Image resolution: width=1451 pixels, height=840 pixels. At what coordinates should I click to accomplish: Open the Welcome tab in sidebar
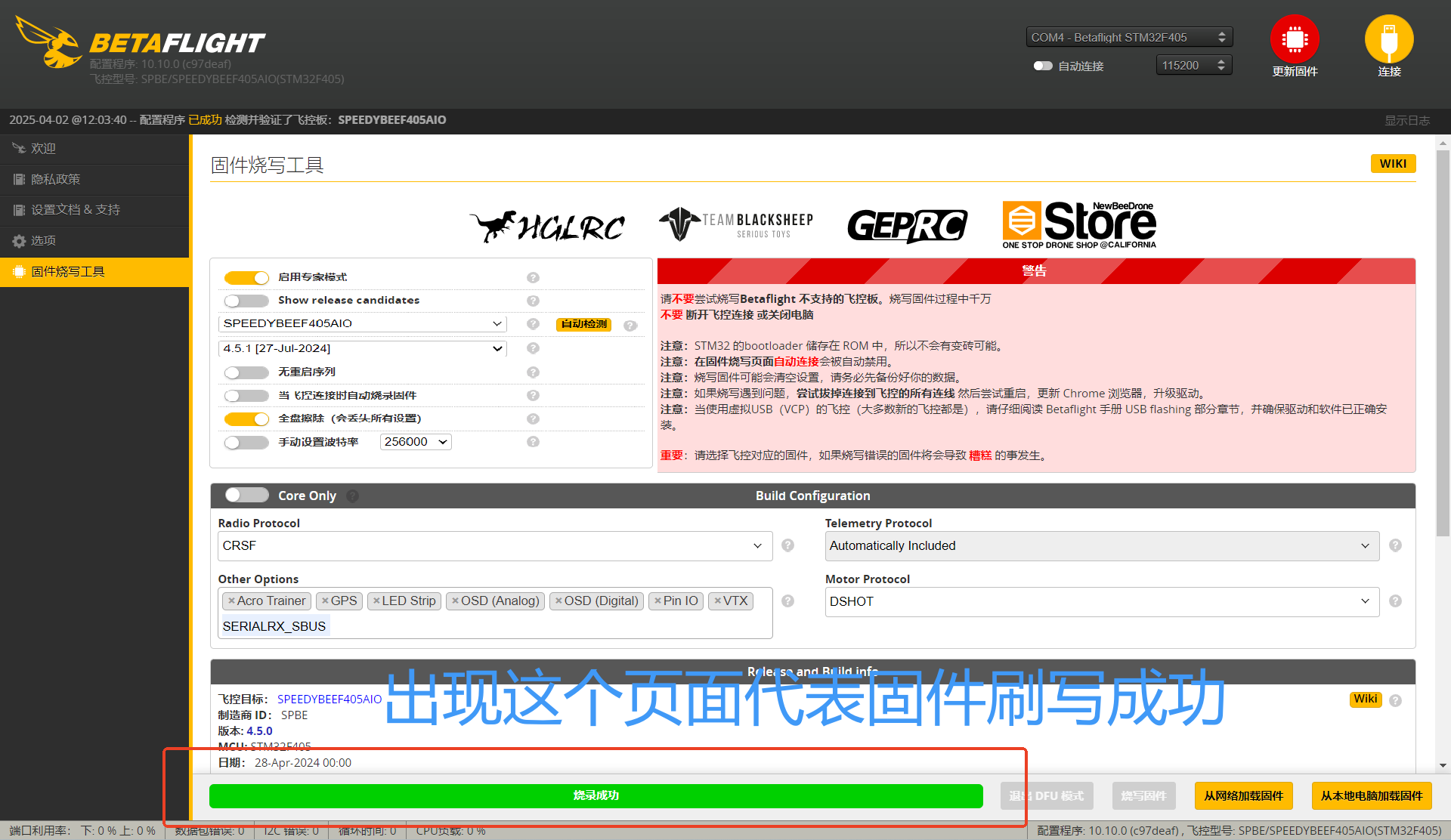(94, 149)
